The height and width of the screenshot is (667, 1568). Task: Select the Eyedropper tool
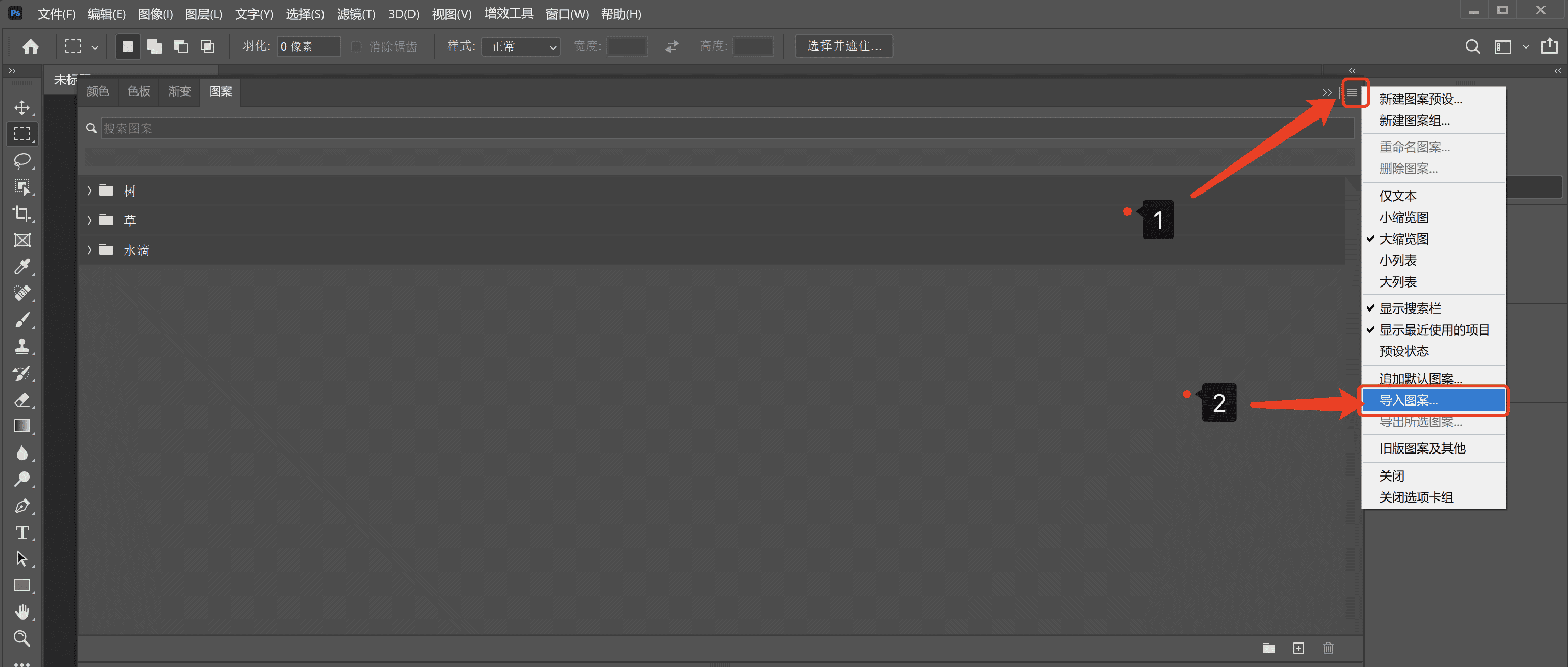point(22,266)
